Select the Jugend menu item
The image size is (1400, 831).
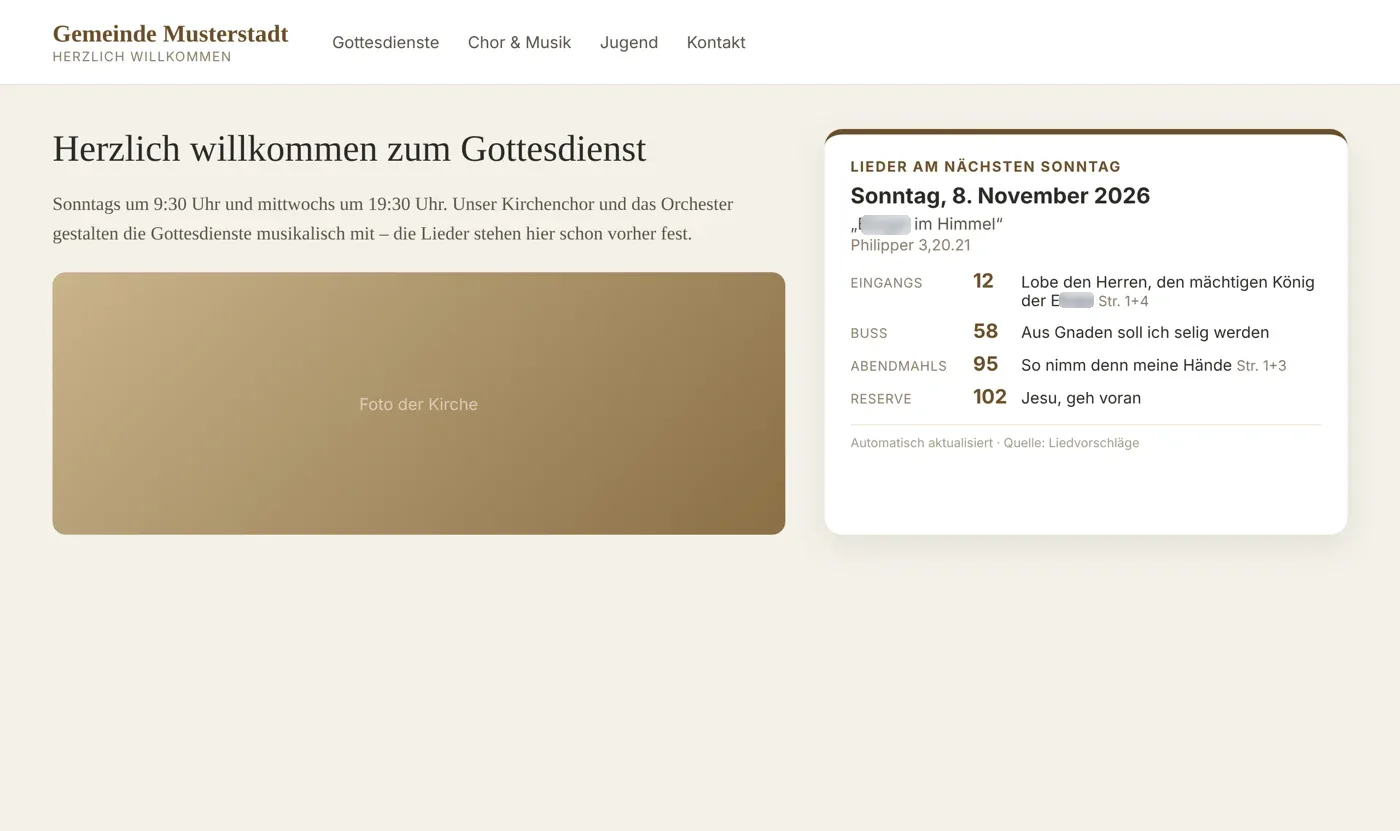[x=629, y=42]
